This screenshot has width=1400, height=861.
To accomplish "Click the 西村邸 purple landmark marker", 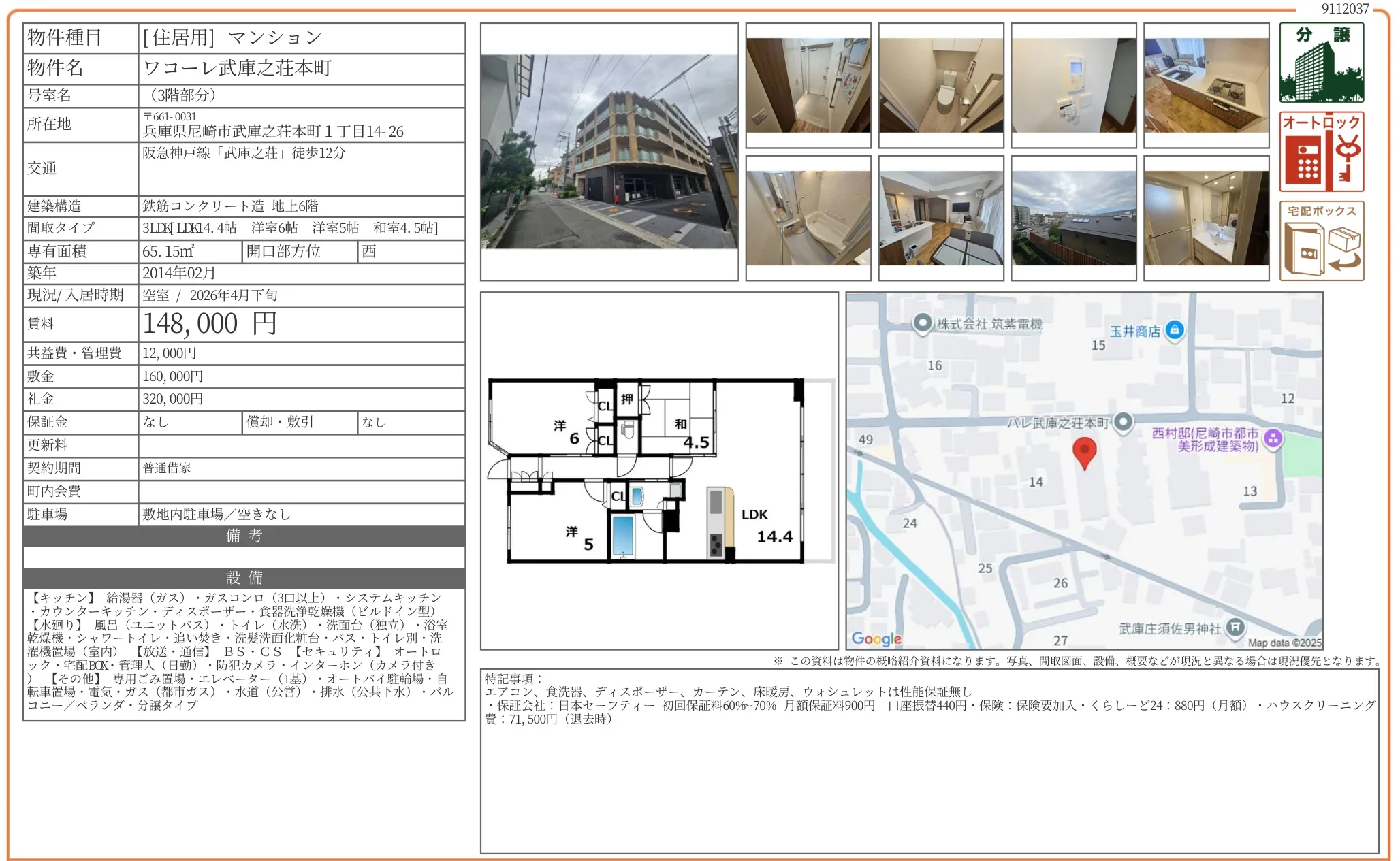I will tap(1273, 439).
